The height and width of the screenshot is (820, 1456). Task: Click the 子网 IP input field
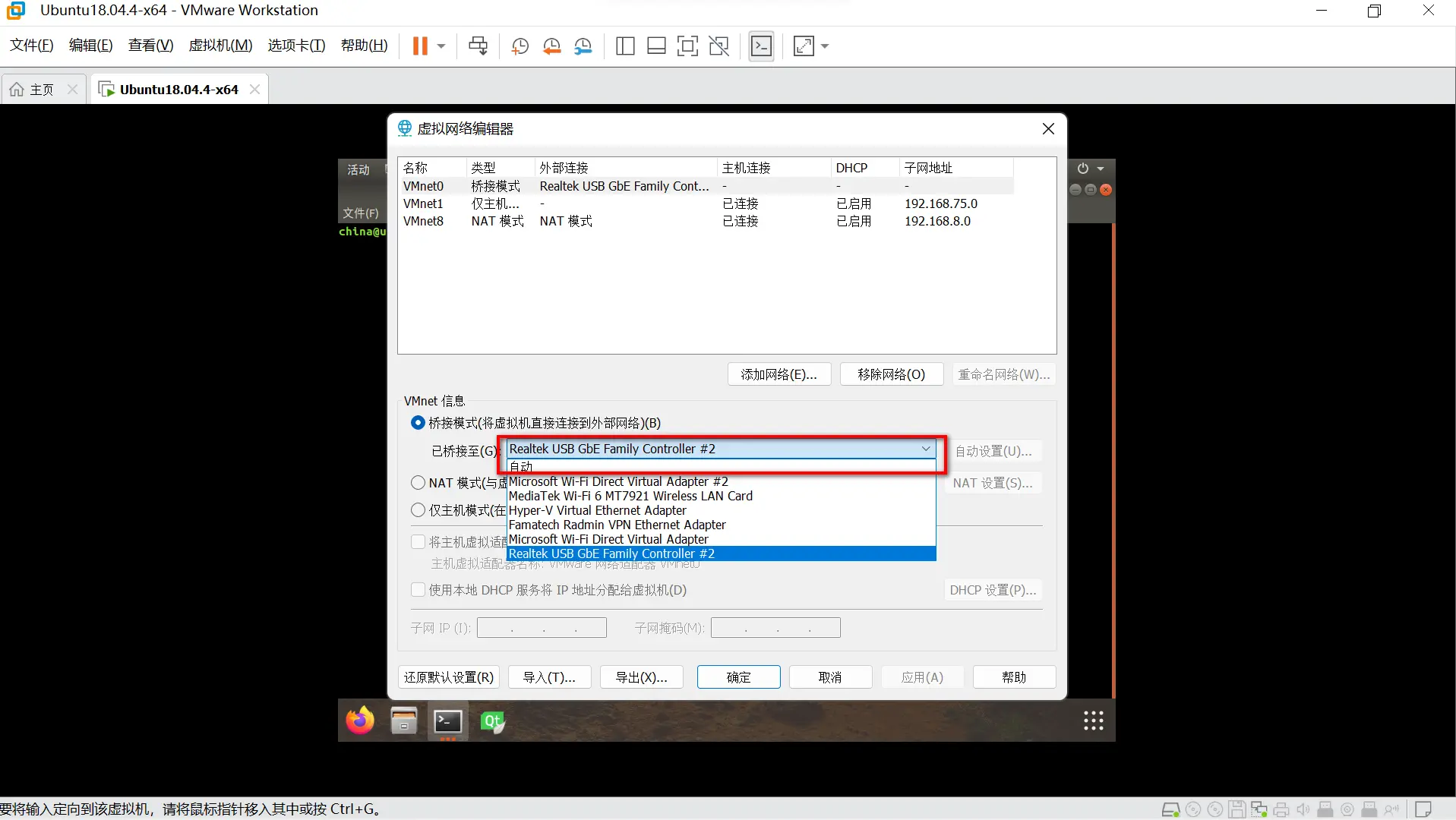(x=542, y=628)
